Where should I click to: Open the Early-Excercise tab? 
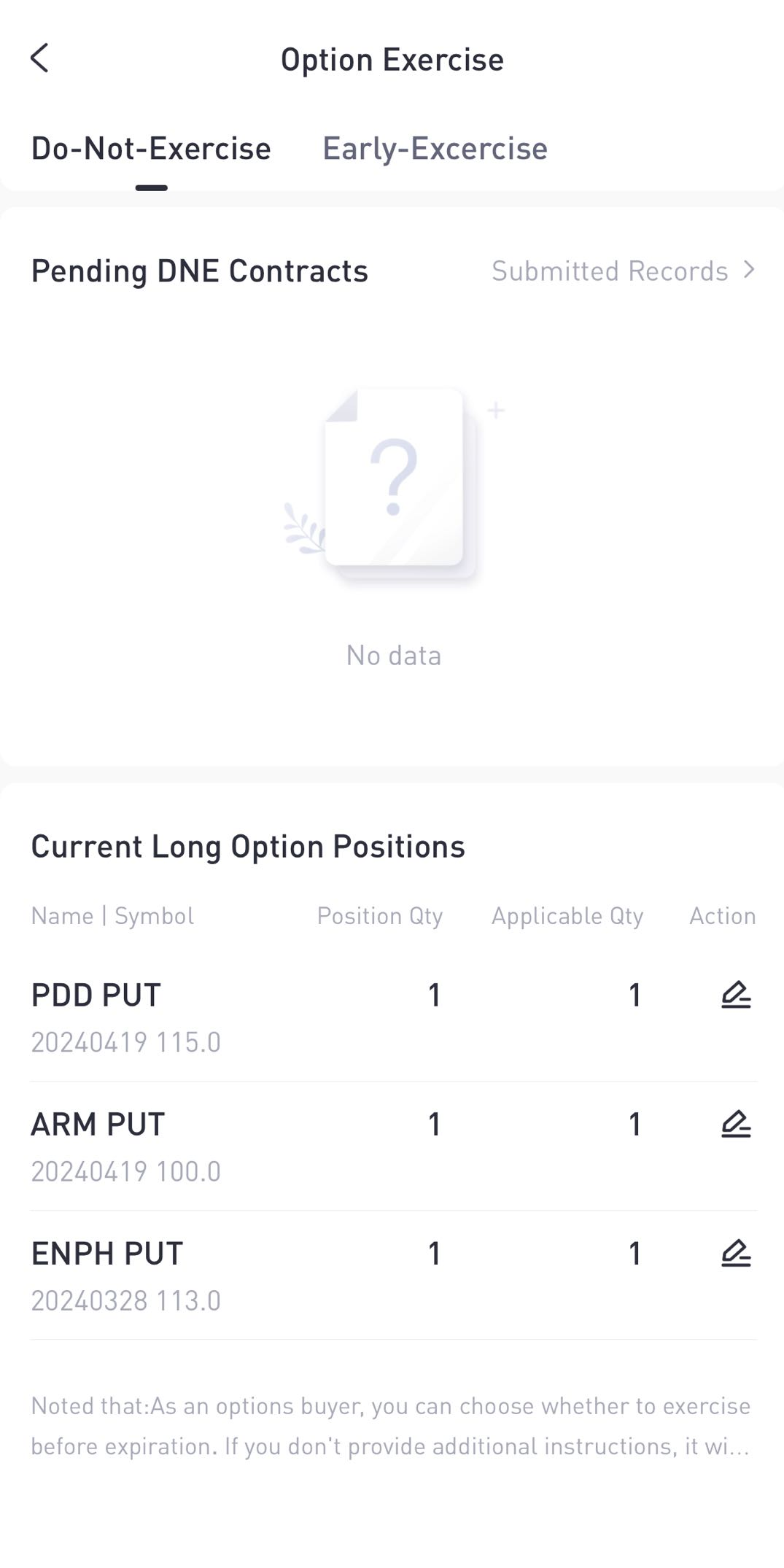coord(435,149)
